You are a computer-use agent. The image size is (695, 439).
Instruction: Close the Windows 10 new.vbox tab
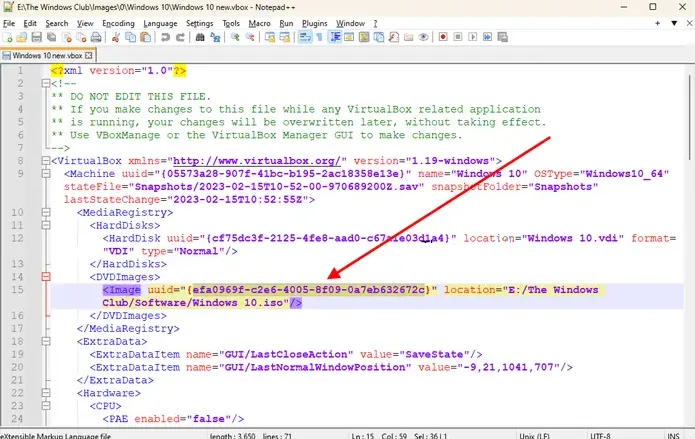[x=89, y=54]
